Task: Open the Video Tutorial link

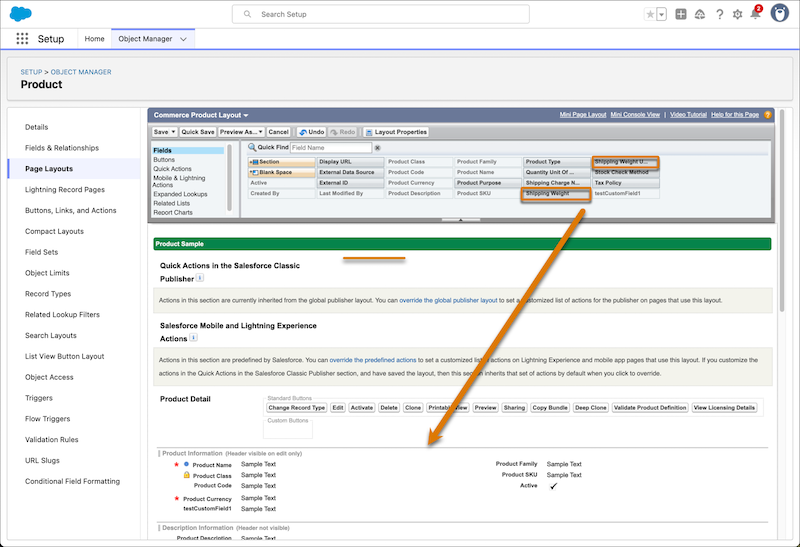Action: 688,115
